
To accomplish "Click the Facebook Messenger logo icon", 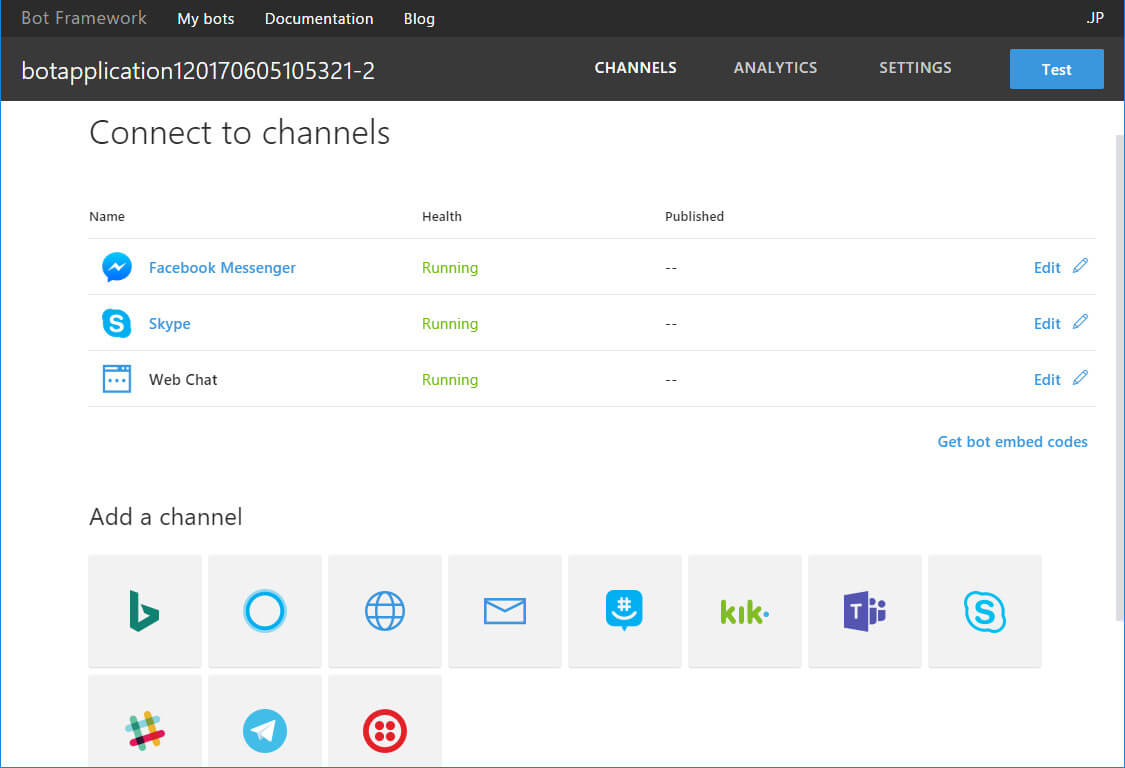I will 117,267.
